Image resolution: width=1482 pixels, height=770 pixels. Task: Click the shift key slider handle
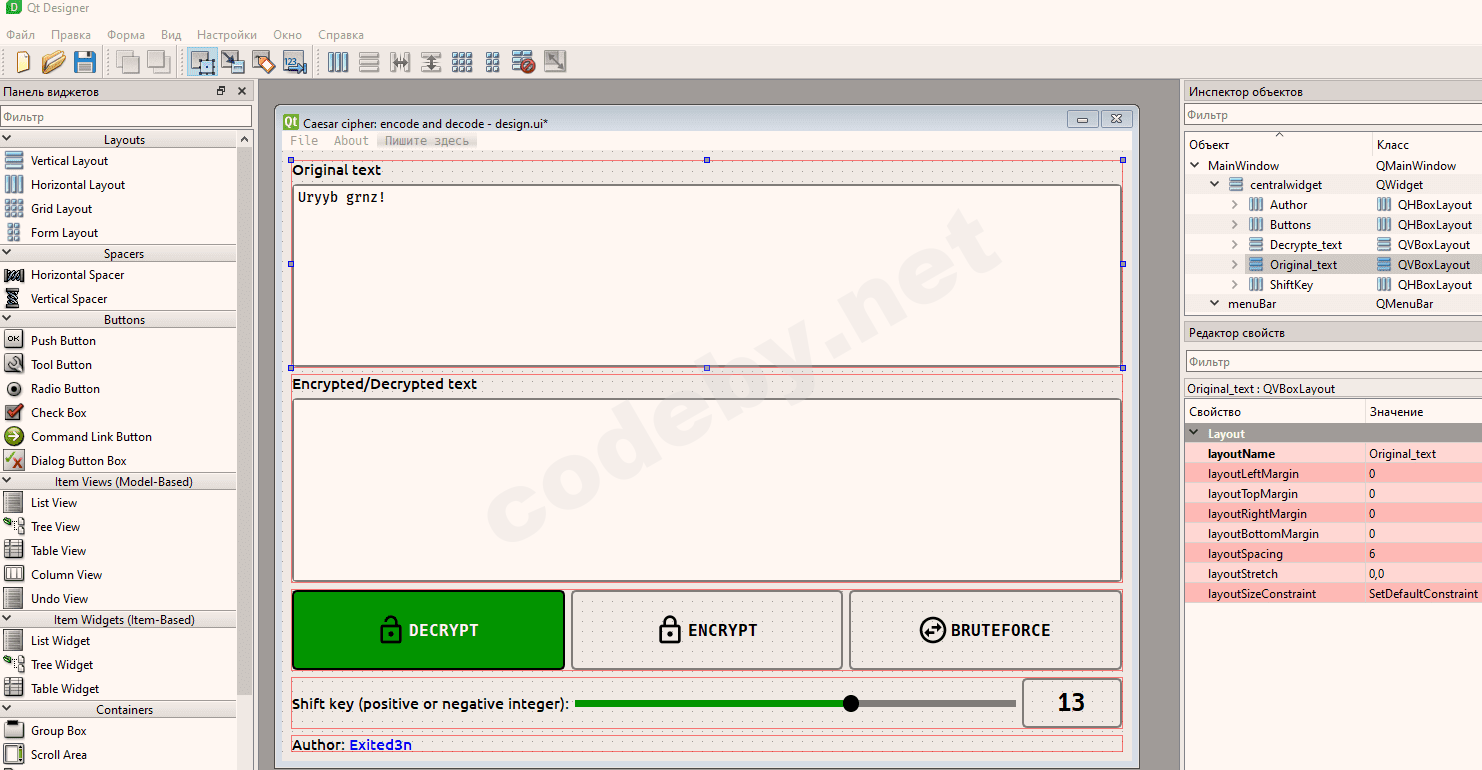(851, 704)
